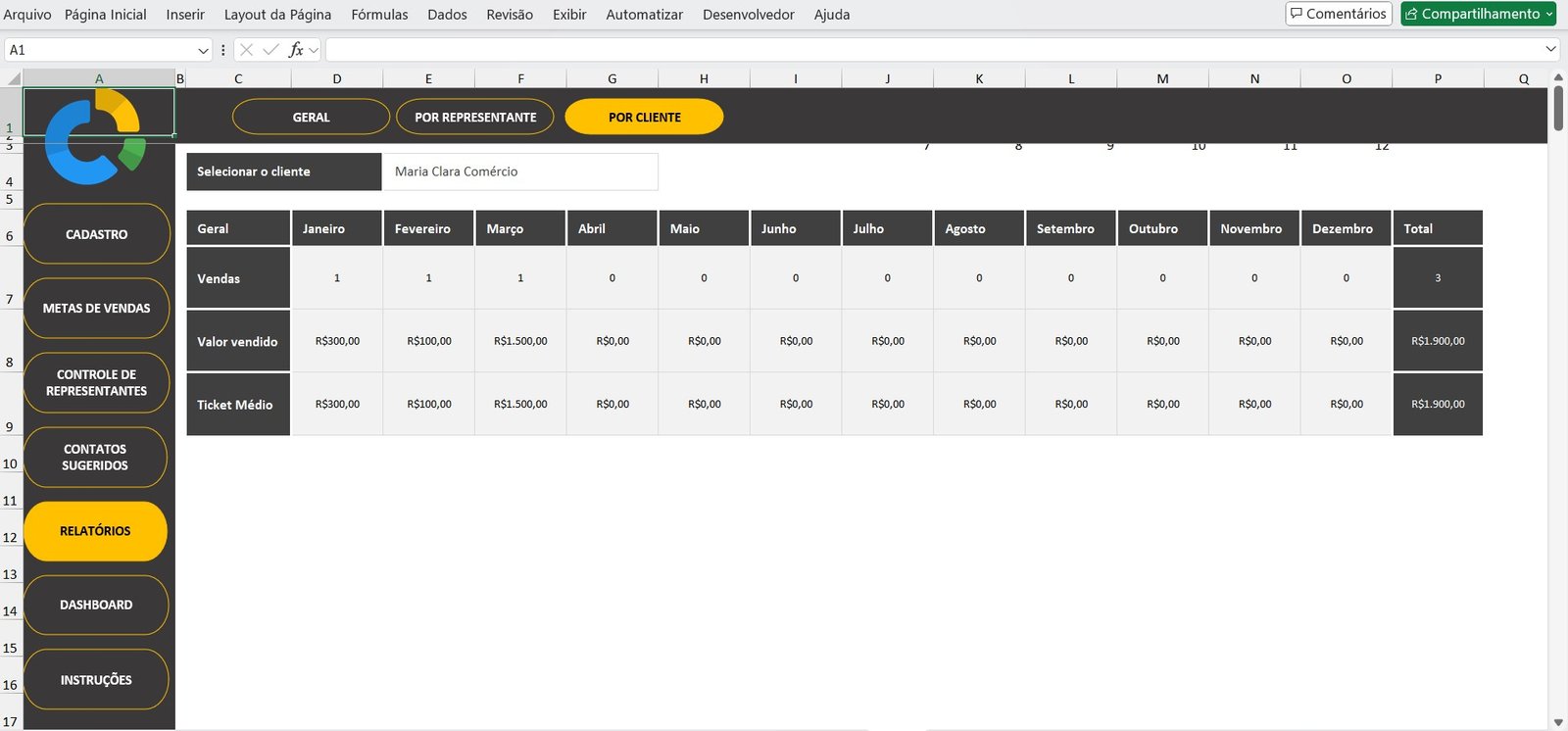Click the vertical scrollbar down arrow
The width and height of the screenshot is (1568, 731).
tap(1558, 722)
